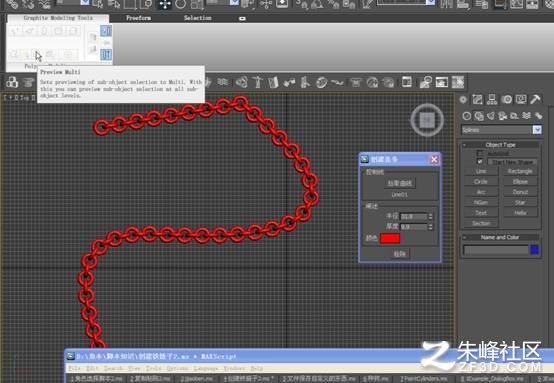Viewport: 554px width, 383px height.
Task: Select the Systems category icon
Action: tap(538, 116)
